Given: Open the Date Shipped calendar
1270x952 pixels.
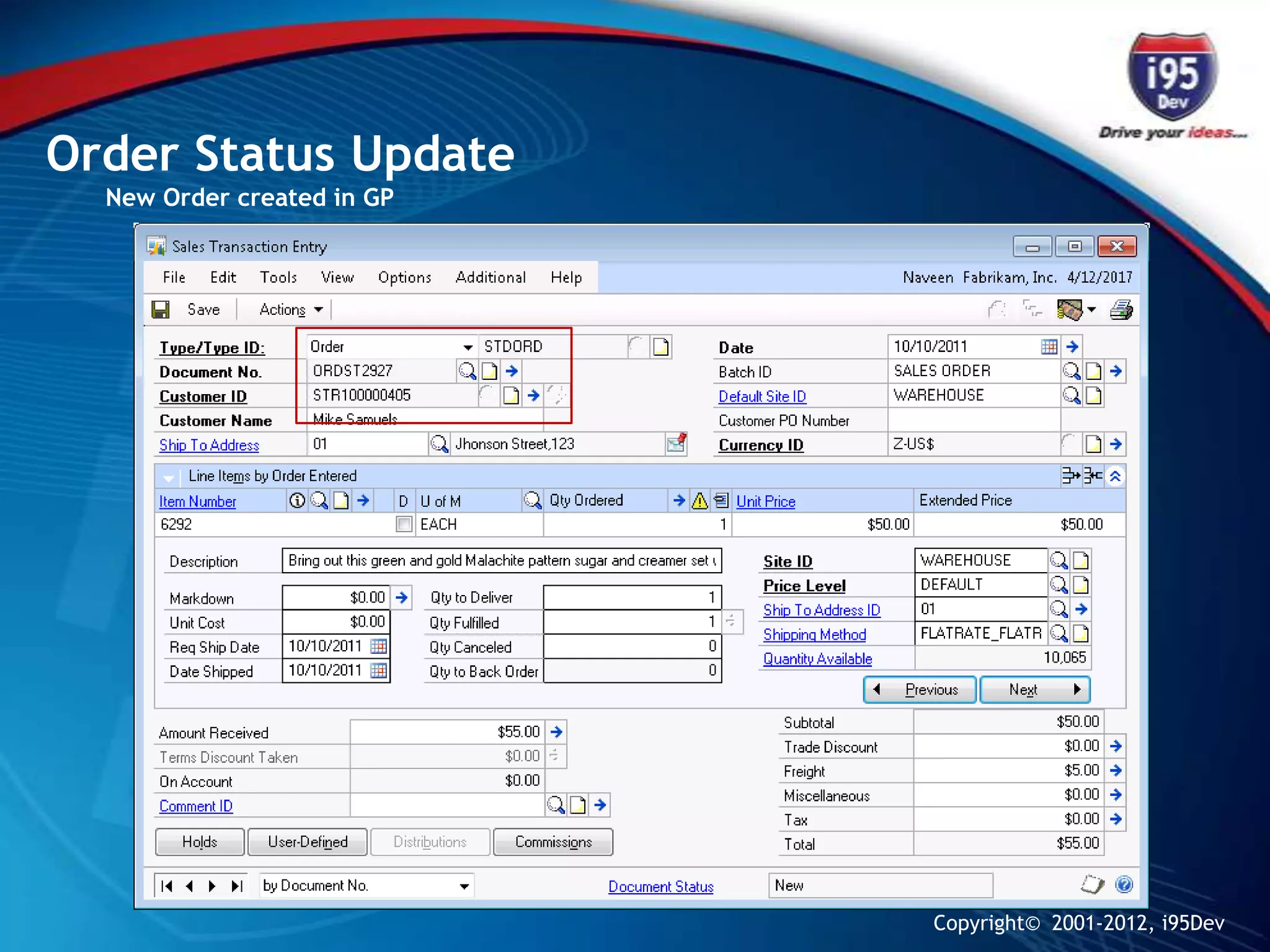Looking at the screenshot, I should (x=378, y=671).
